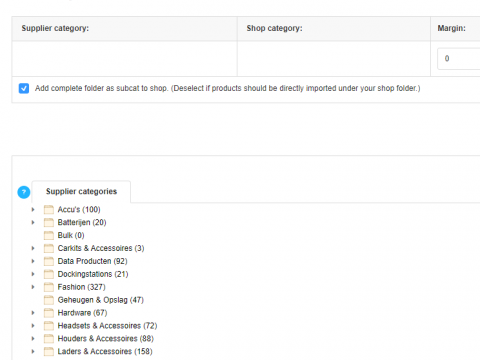This screenshot has width=480, height=360.
Task: Select the Accu's folder icon
Action: pos(49,210)
